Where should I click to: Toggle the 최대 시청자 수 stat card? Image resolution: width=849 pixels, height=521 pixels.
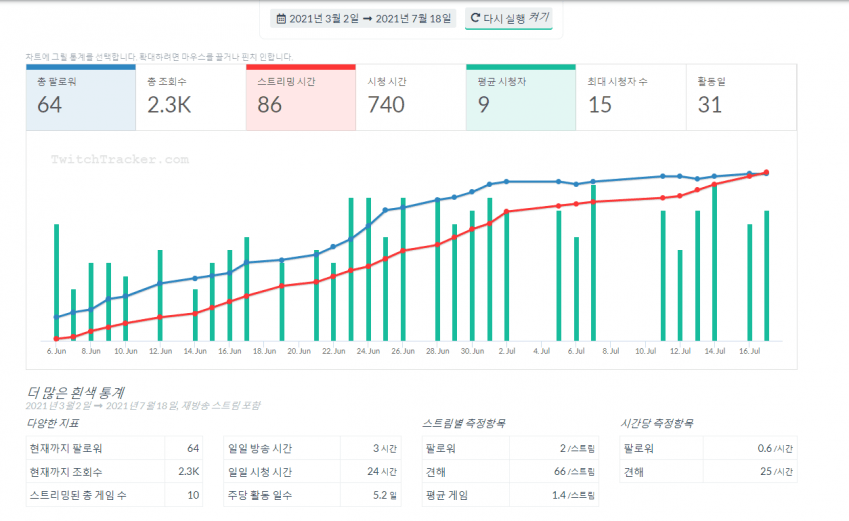(631, 97)
